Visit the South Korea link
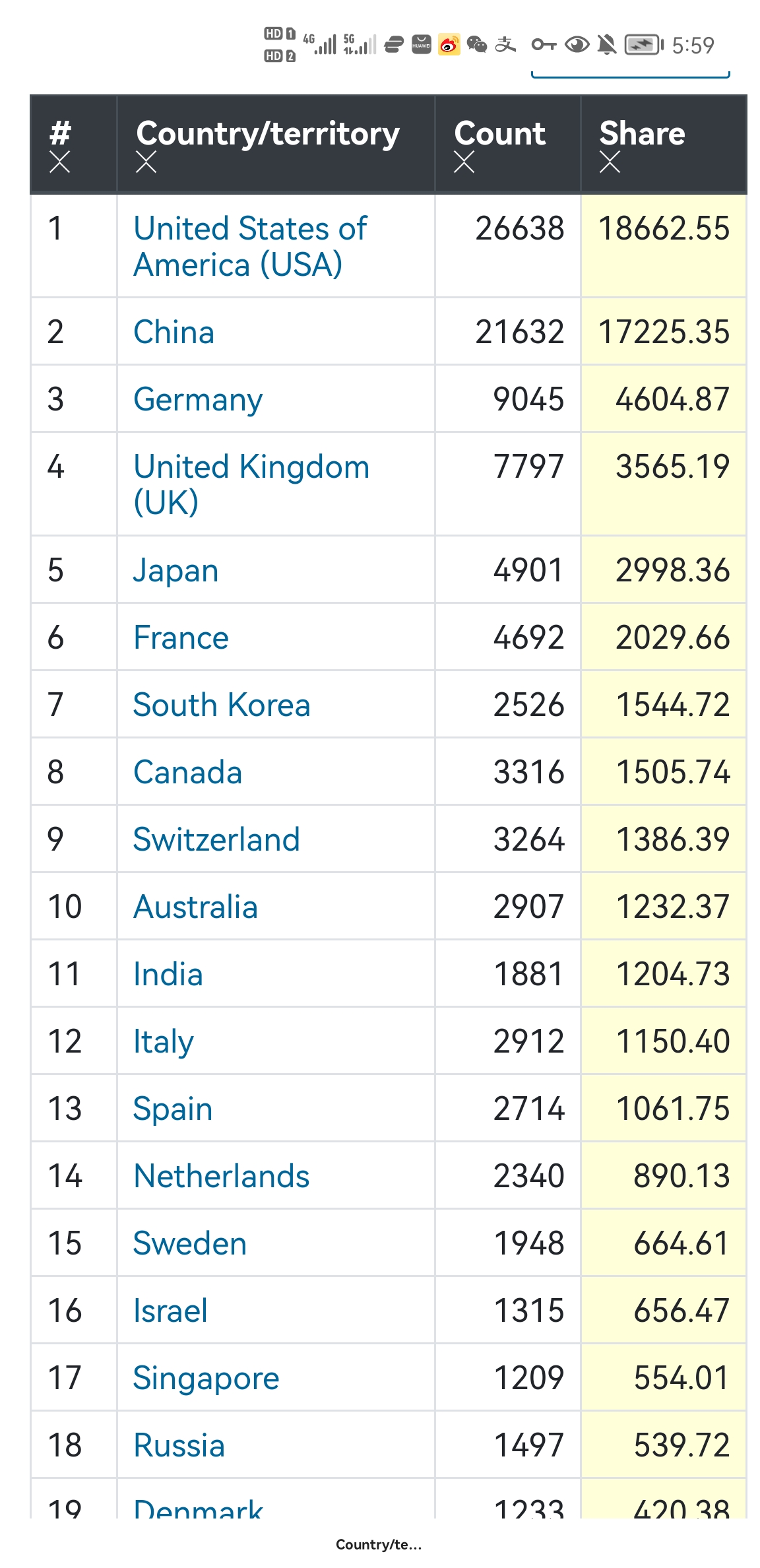Viewport: 760px width, 1568px height. pos(221,705)
